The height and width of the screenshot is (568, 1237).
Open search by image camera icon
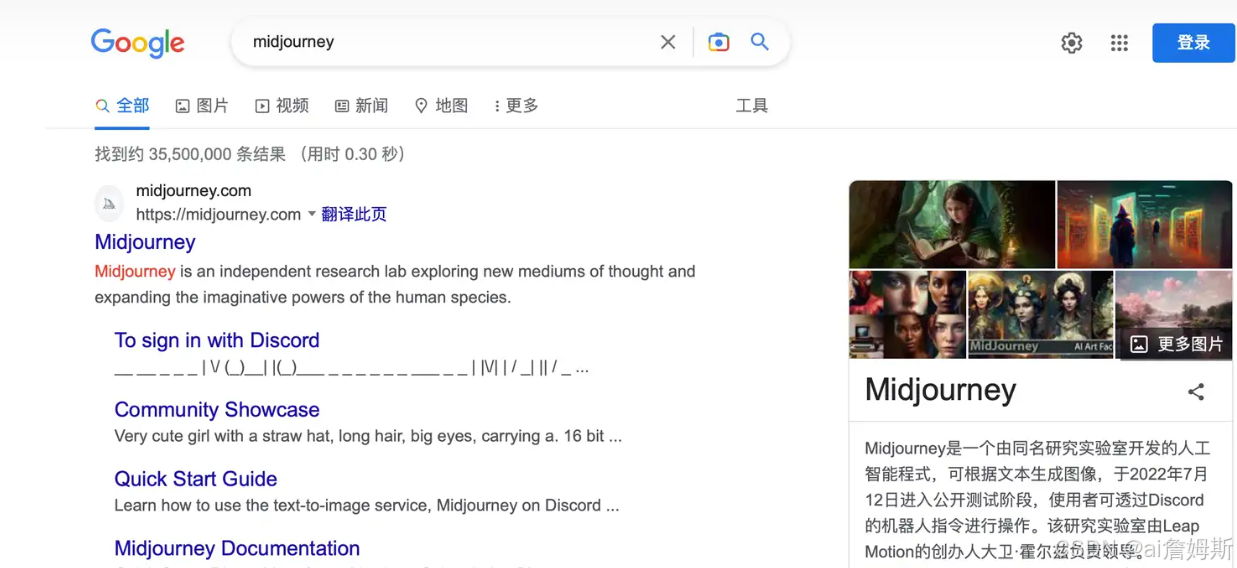click(x=718, y=42)
